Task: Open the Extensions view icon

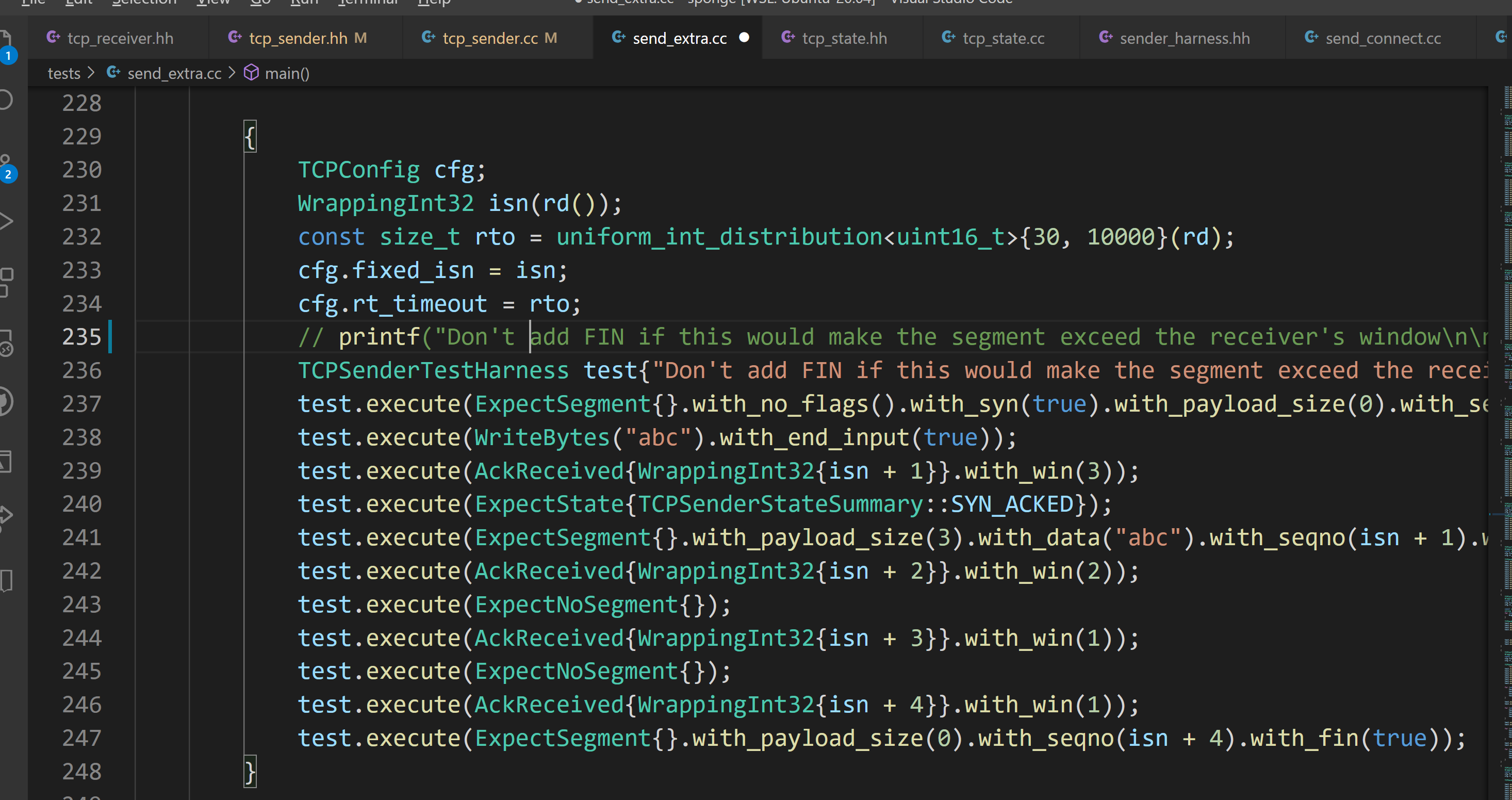Action: (6, 282)
